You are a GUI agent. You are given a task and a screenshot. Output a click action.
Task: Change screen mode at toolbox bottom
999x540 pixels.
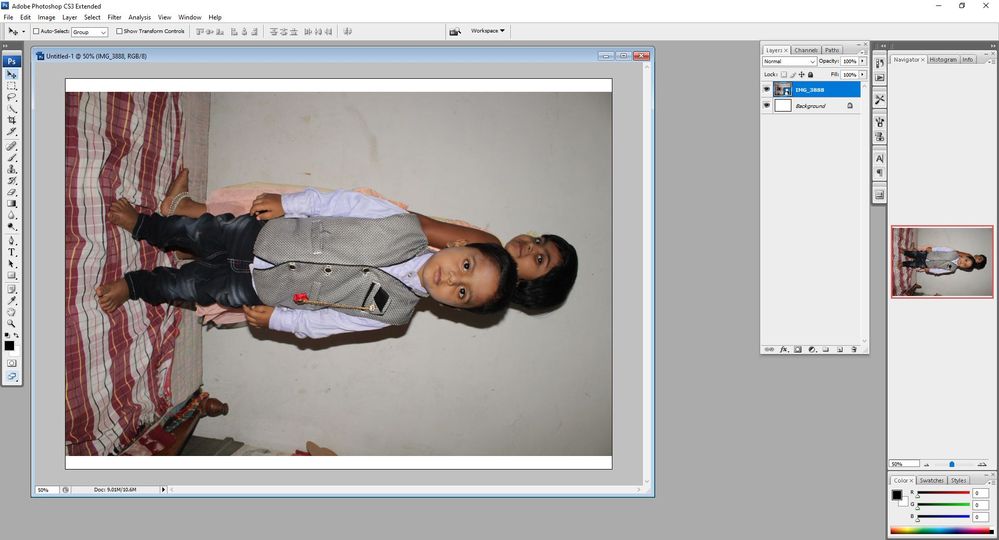11,376
